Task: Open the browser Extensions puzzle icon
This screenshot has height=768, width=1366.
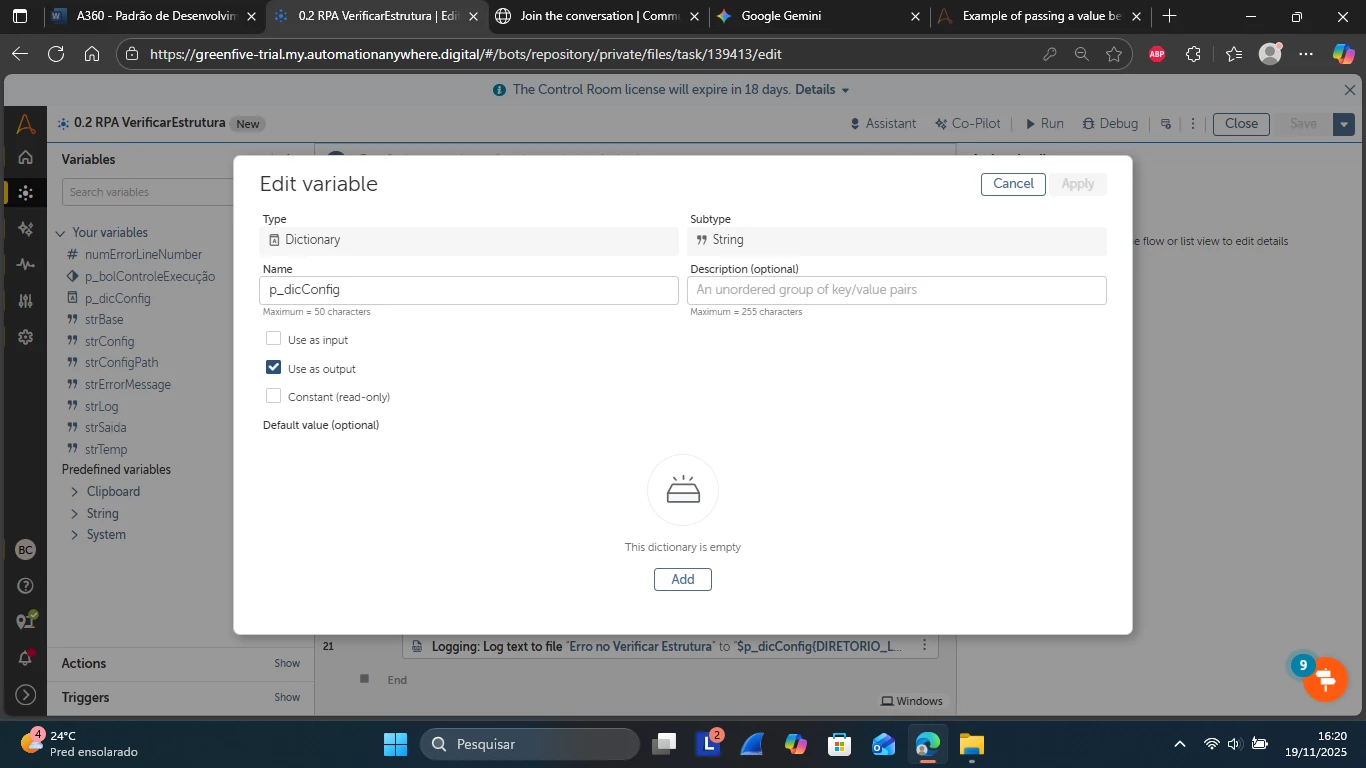Action: [1194, 54]
